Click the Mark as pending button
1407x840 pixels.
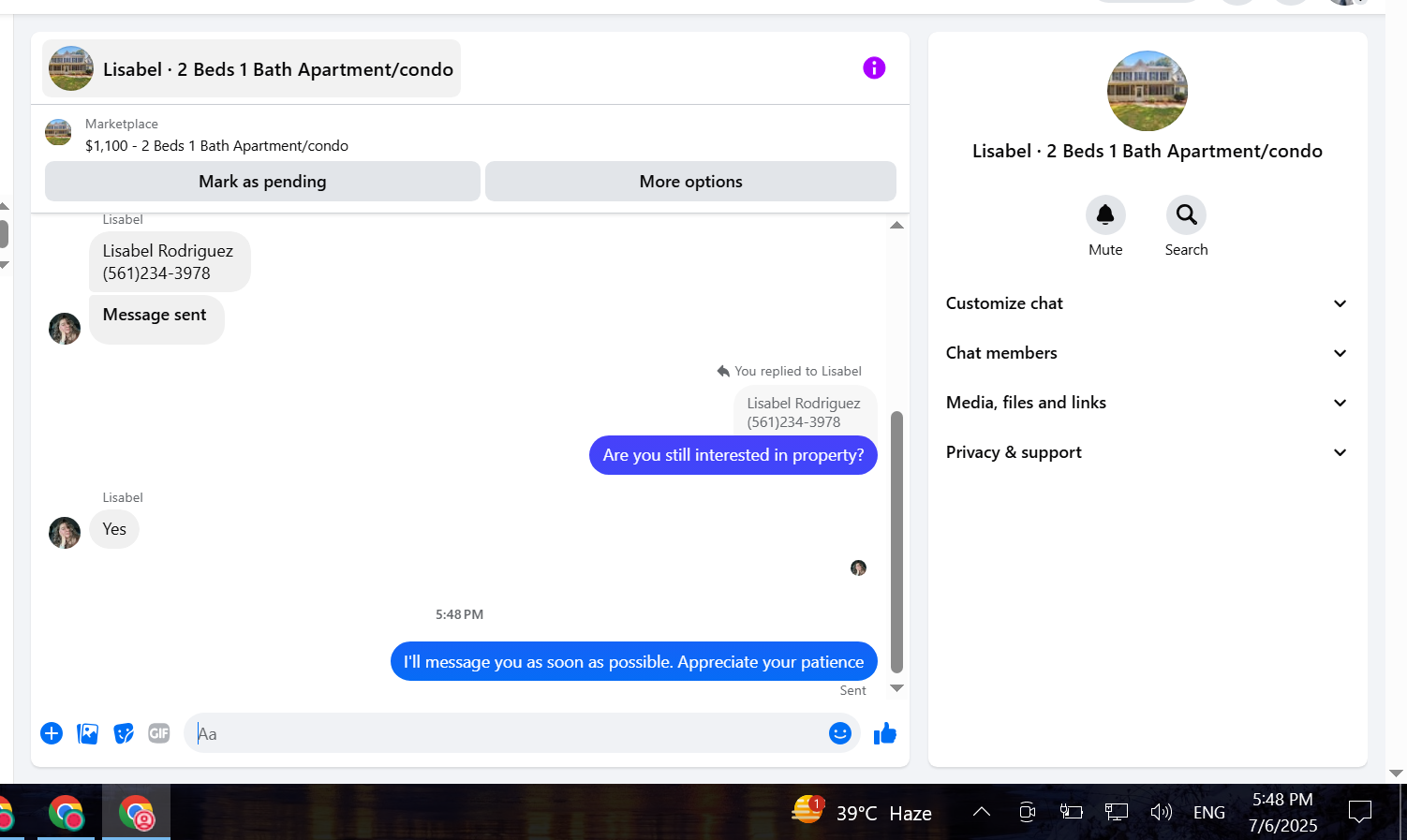[x=262, y=182]
